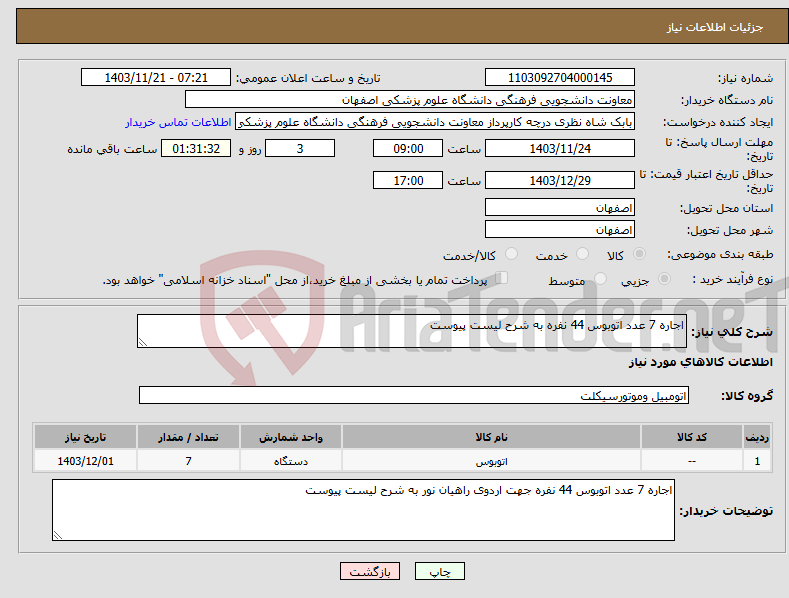Click the deadline time field 09:00
Screen dimensions: 789x598
[x=408, y=148]
